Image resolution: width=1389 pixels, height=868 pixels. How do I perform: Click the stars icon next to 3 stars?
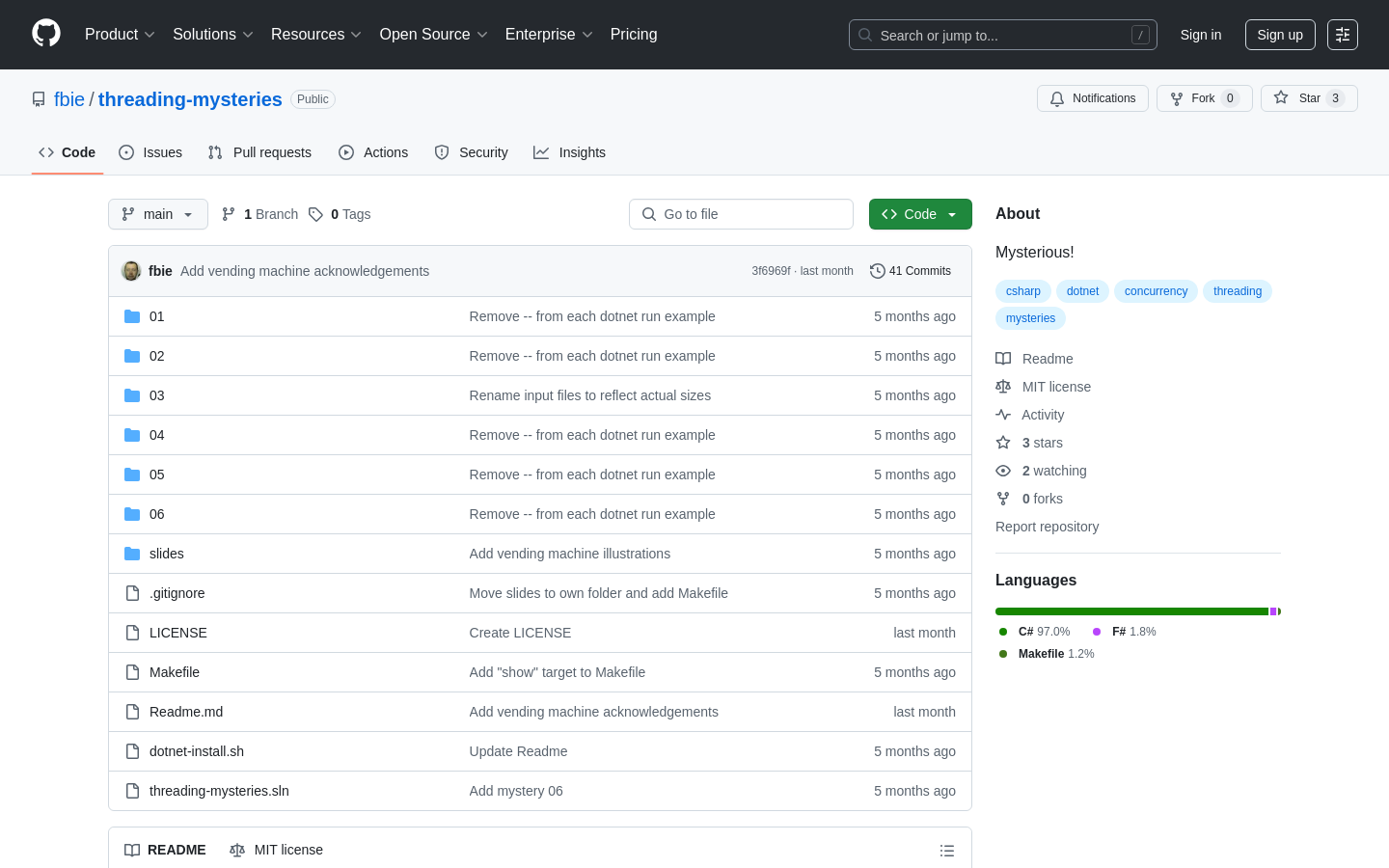pyautogui.click(x=1003, y=443)
